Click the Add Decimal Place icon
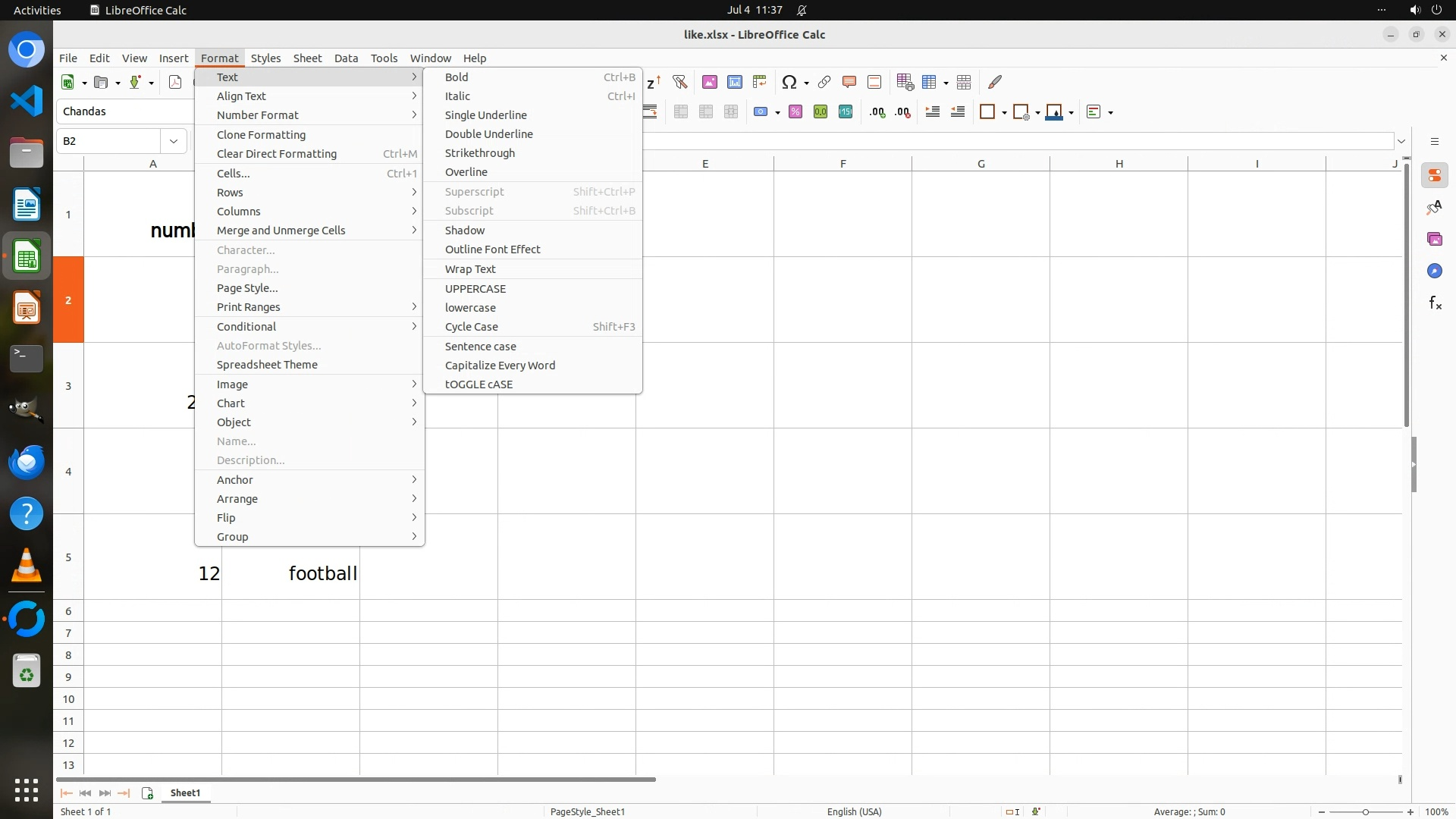1456x819 pixels. (x=877, y=112)
